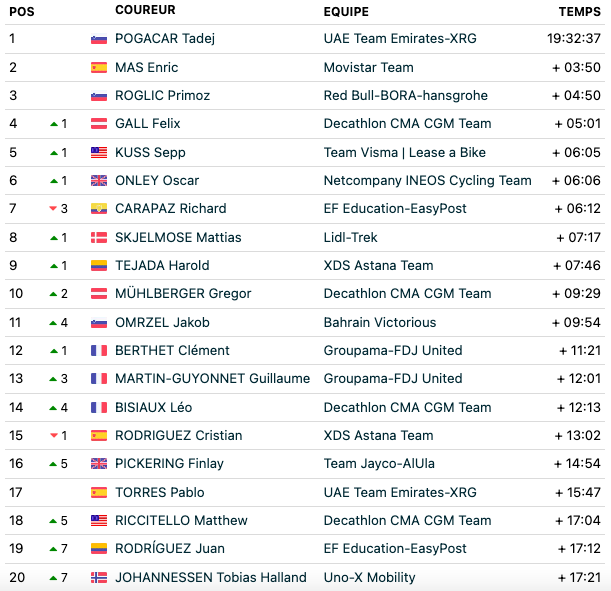Open rider MAS Enric's profile
The height and width of the screenshot is (591, 611).
(147, 67)
